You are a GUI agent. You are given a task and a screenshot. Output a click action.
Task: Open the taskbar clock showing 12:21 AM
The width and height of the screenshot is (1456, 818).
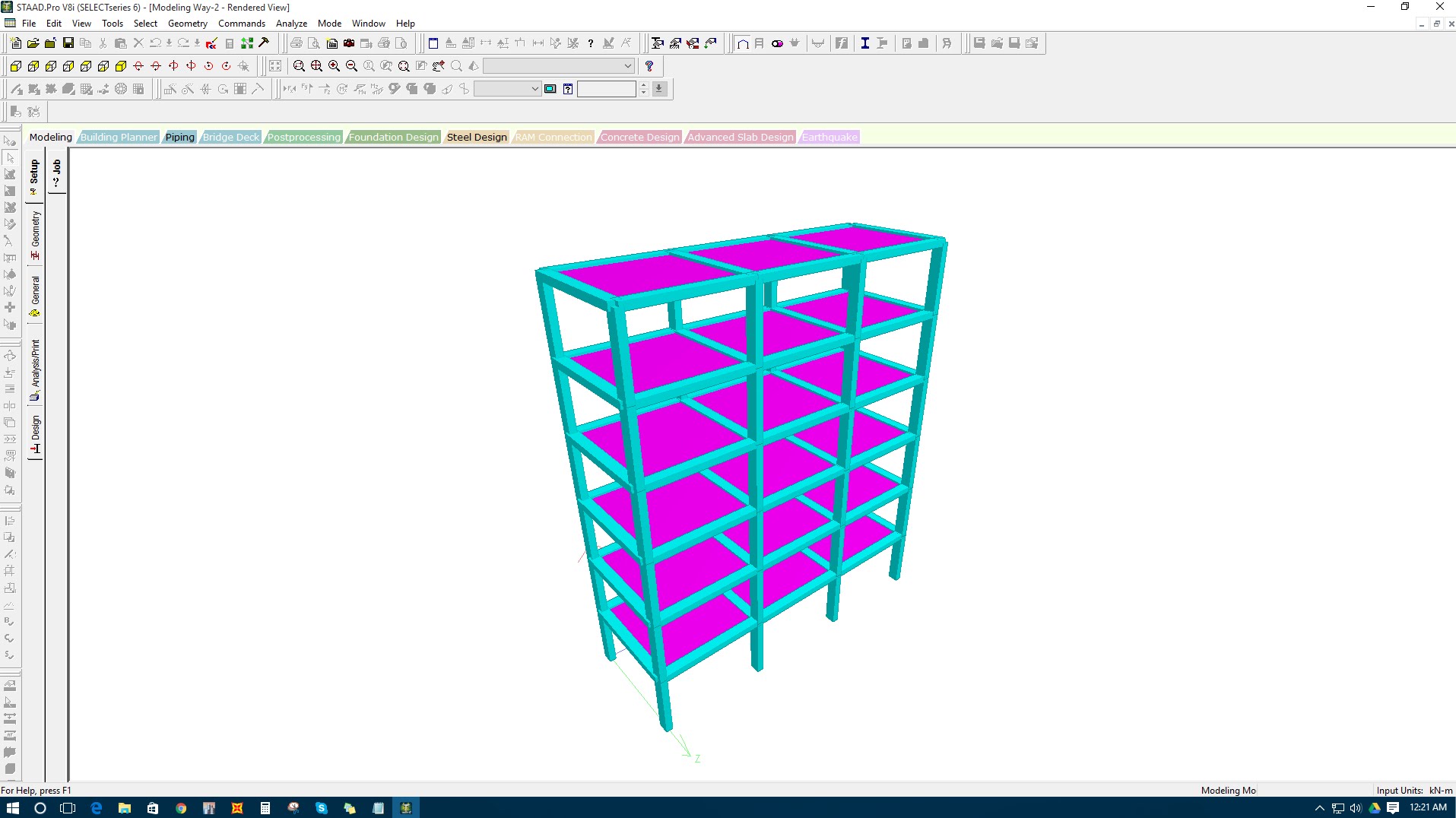click(x=1428, y=807)
